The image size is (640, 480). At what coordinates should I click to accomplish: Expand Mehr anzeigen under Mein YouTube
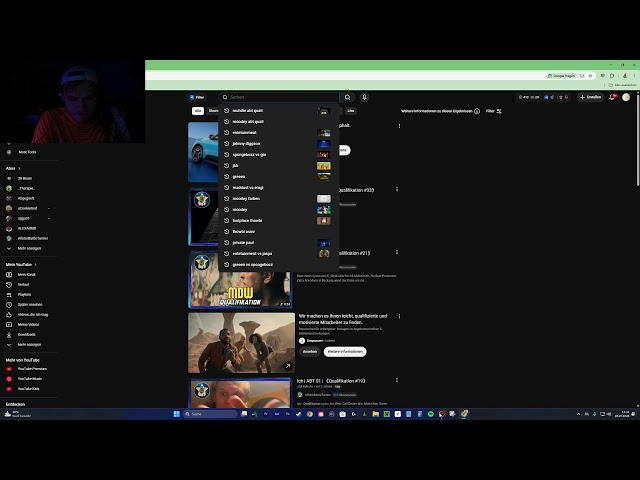coord(27,344)
